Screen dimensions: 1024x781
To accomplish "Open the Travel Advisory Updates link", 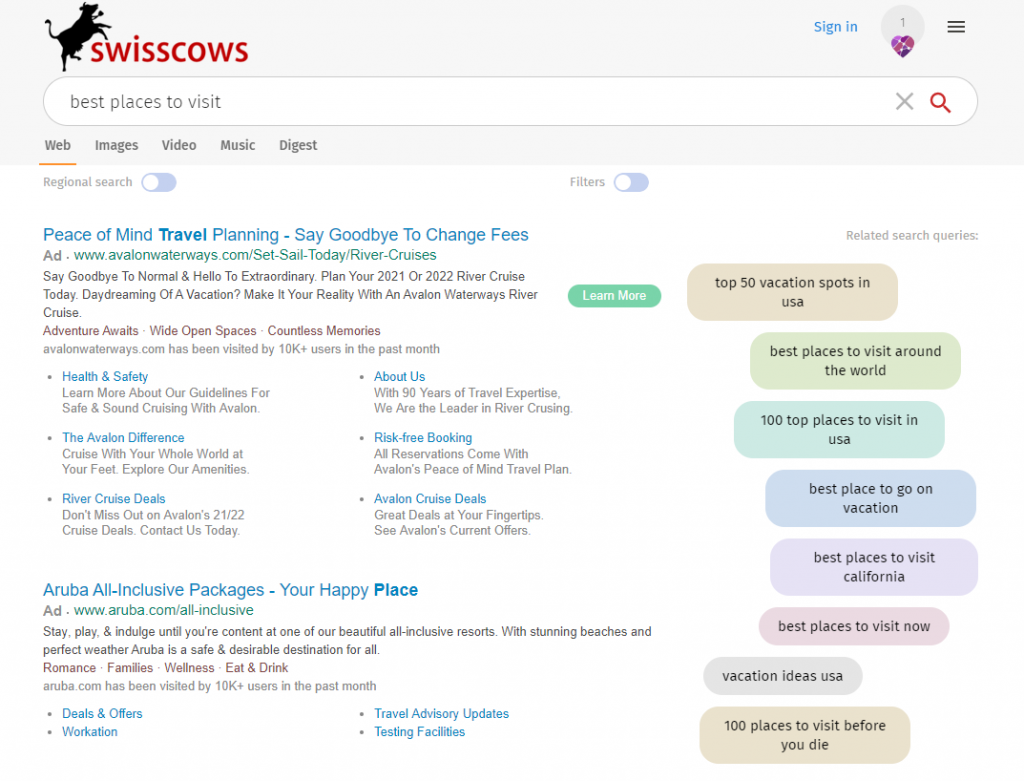I will (441, 714).
